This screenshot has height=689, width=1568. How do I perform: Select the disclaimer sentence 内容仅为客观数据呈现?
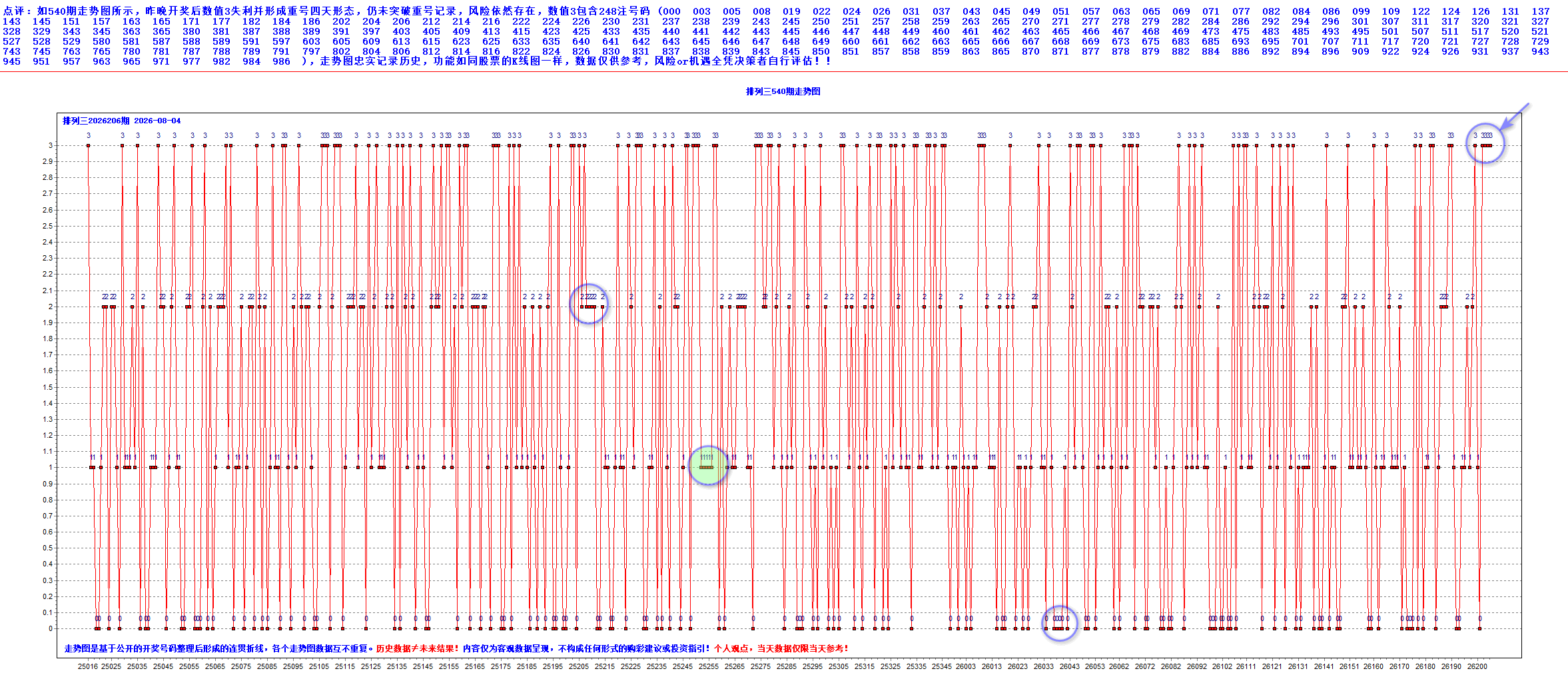coord(506,648)
